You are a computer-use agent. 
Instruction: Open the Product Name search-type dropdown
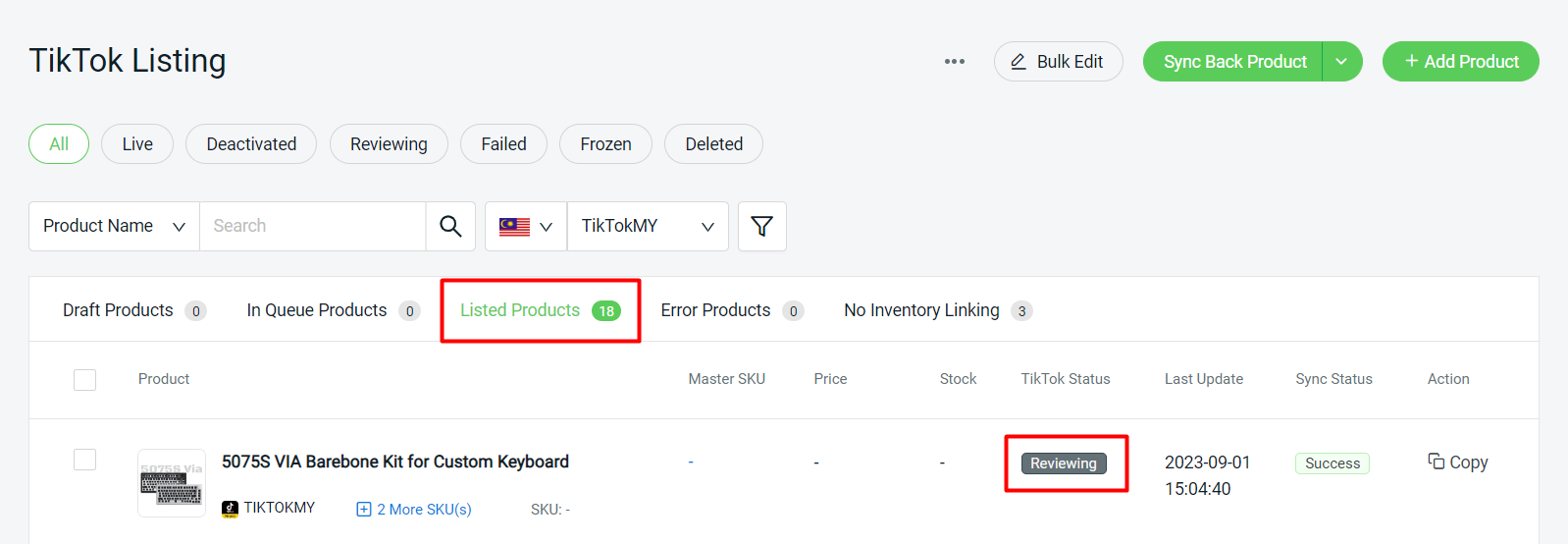[114, 226]
